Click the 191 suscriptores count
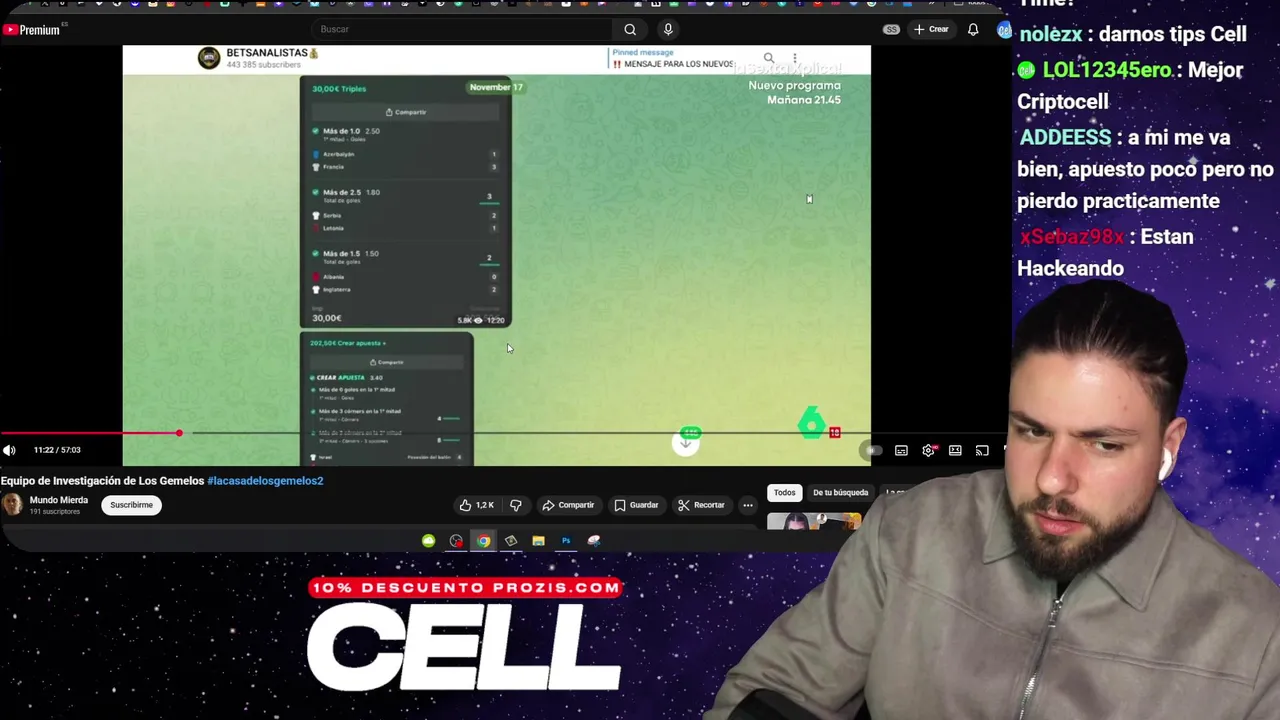Image resolution: width=1280 pixels, height=720 pixels. [54, 511]
